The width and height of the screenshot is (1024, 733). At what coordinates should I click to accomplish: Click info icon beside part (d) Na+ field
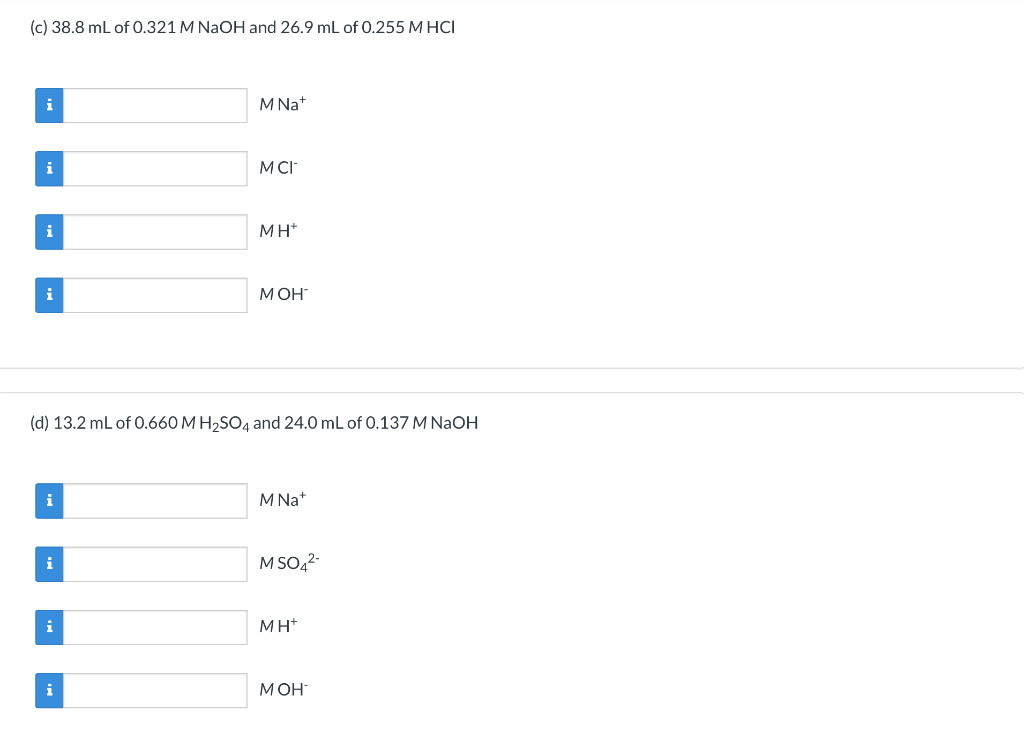click(49, 501)
